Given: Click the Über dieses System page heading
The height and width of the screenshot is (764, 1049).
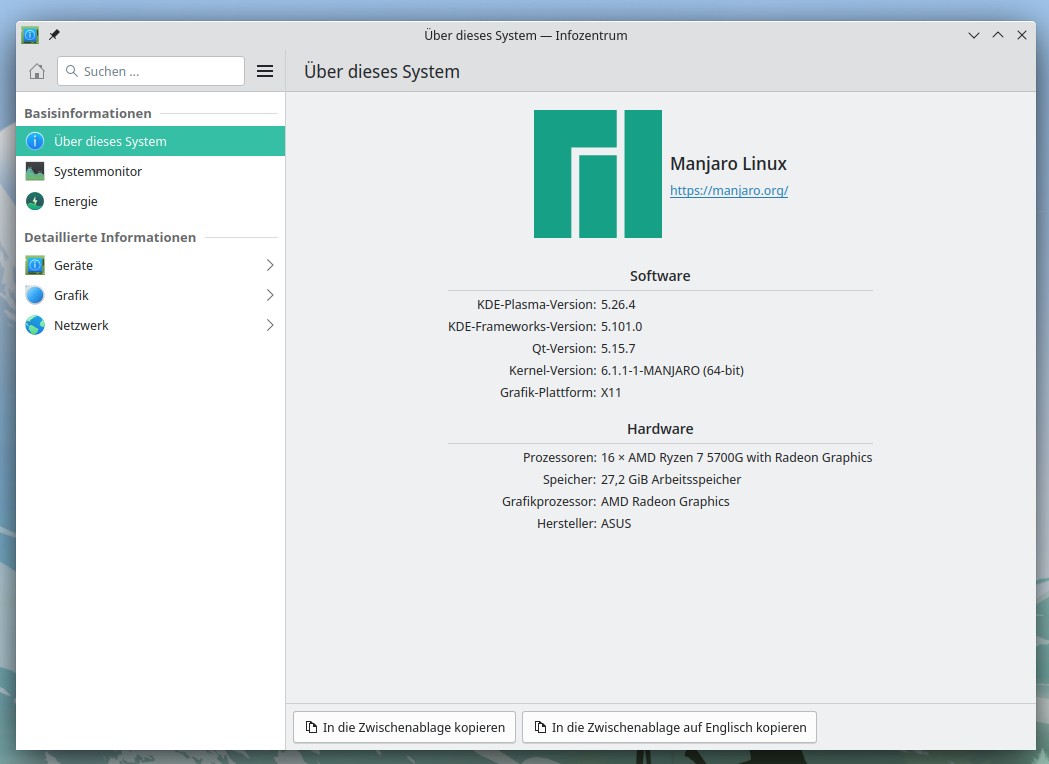Looking at the screenshot, I should tap(382, 72).
